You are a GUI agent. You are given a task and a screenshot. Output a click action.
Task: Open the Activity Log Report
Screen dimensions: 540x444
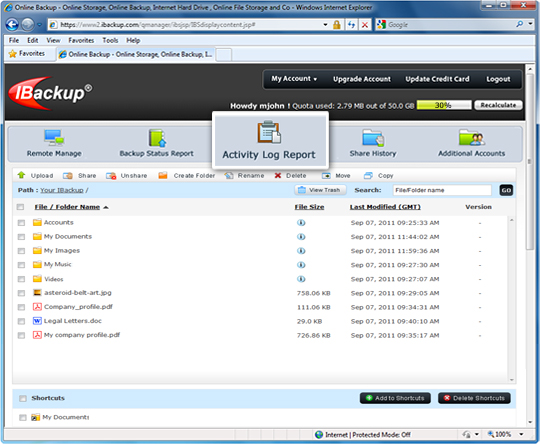[x=269, y=141]
